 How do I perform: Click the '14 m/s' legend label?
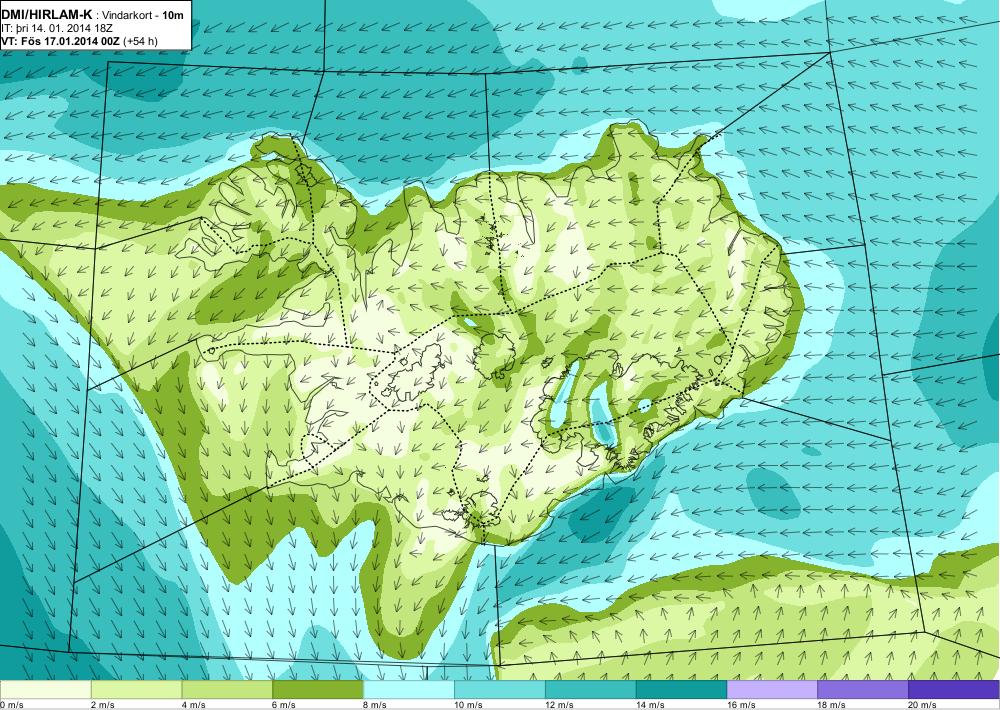point(650,705)
